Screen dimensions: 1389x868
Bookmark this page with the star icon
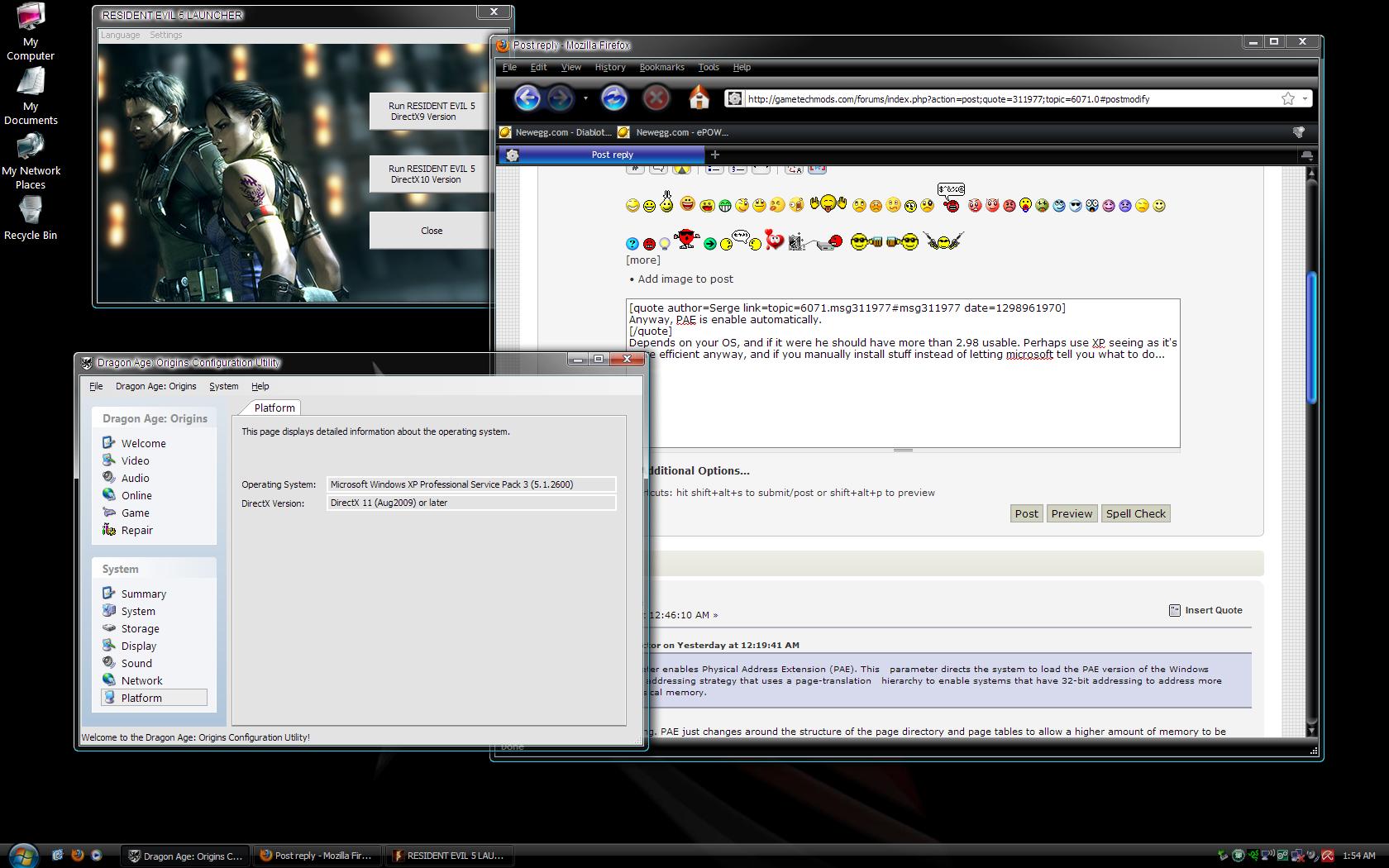tap(1287, 98)
